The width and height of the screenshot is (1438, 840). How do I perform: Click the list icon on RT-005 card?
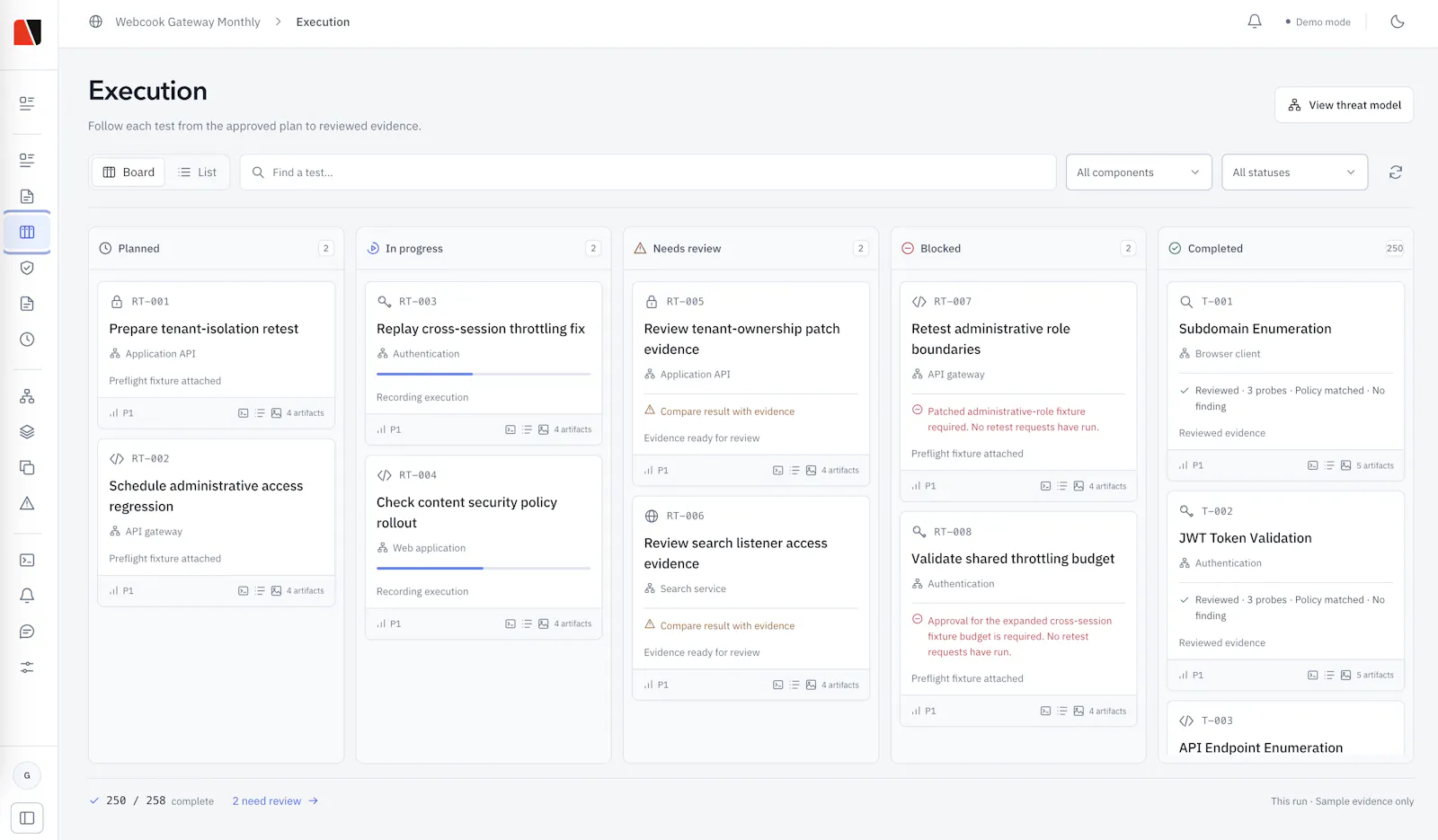[794, 471]
